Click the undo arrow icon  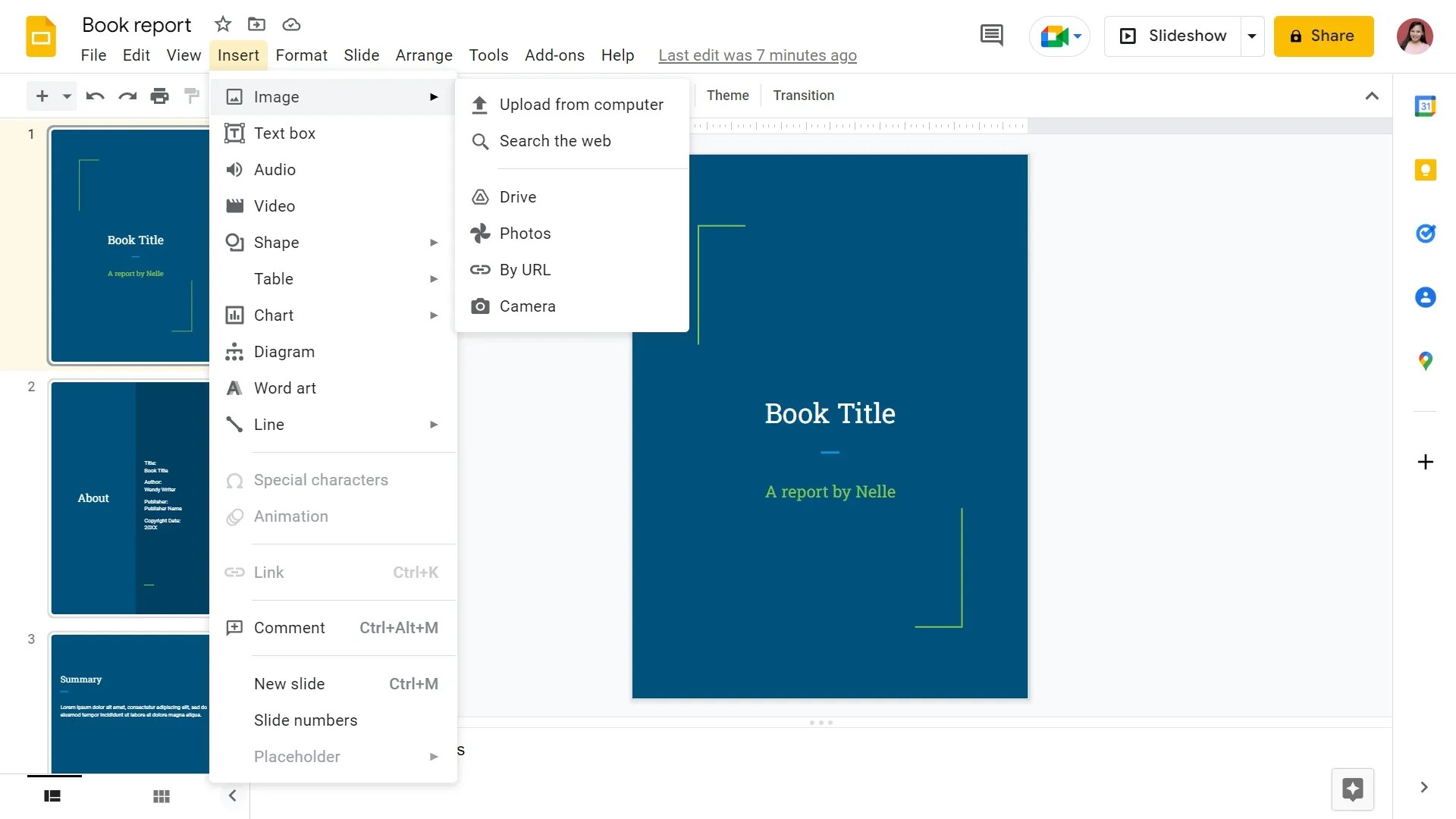(x=95, y=96)
